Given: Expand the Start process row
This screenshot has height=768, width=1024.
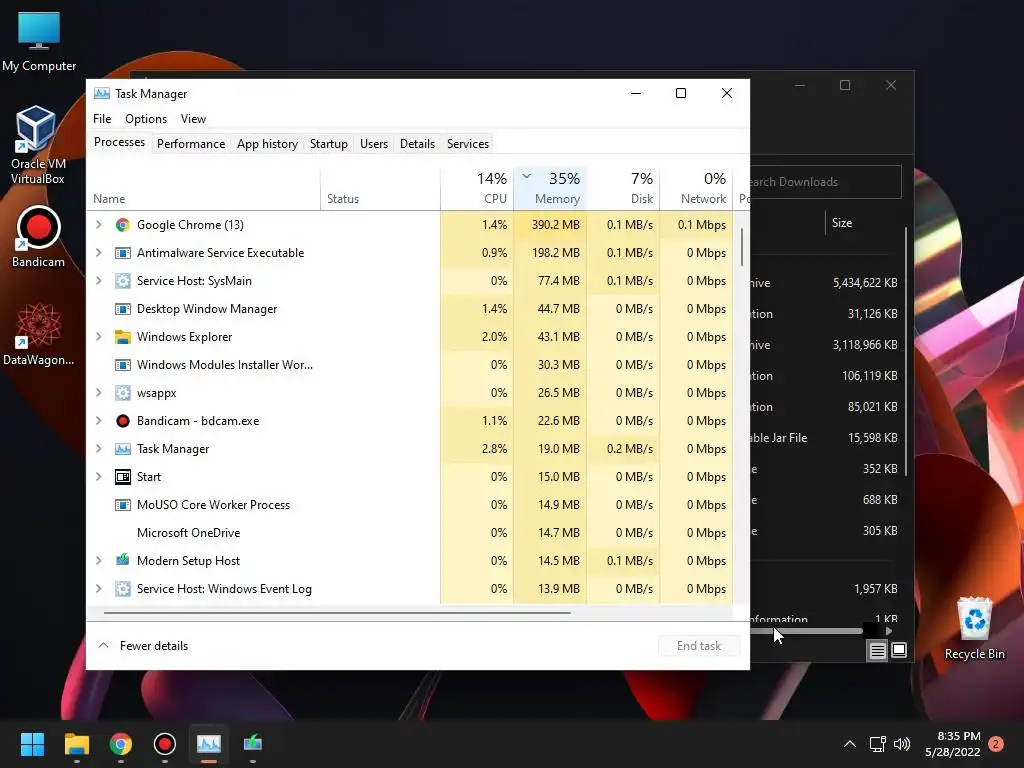Looking at the screenshot, I should pyautogui.click(x=99, y=477).
